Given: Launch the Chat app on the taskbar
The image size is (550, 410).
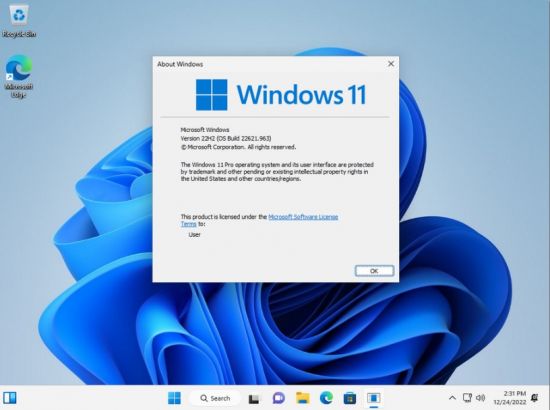Looking at the screenshot, I should [x=279, y=398].
